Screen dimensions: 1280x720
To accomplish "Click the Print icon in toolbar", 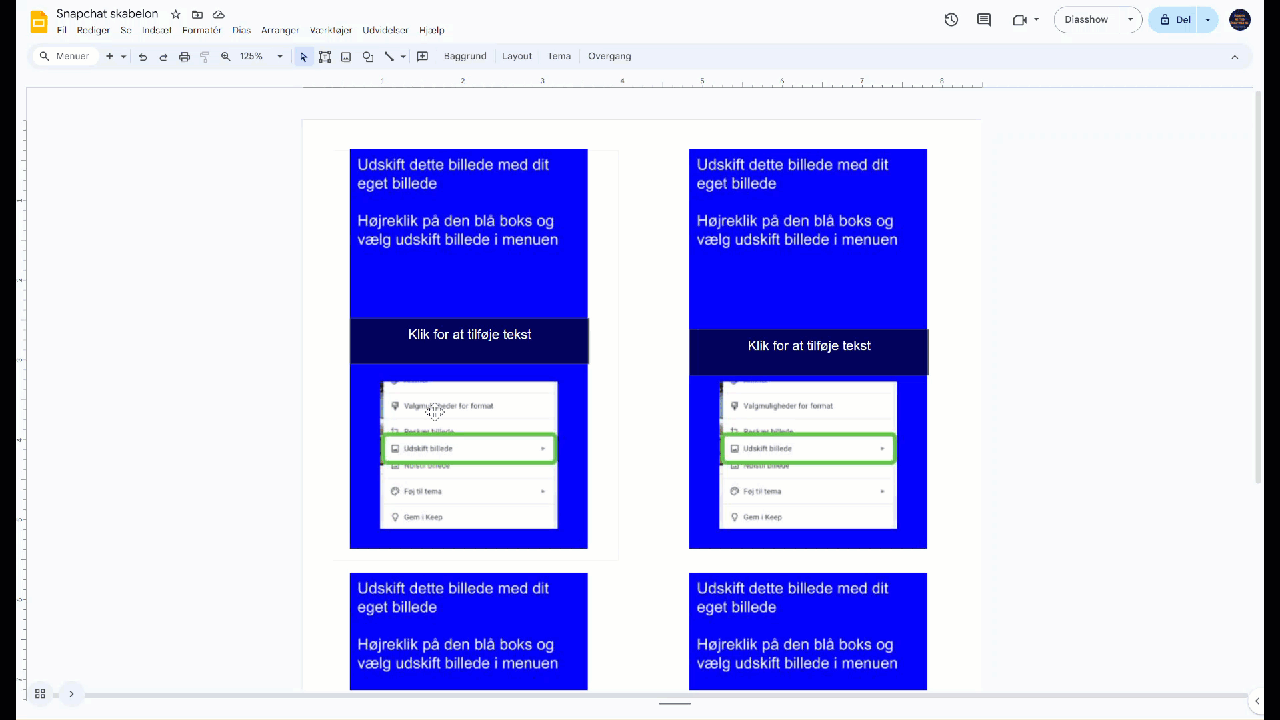I will pos(184,57).
